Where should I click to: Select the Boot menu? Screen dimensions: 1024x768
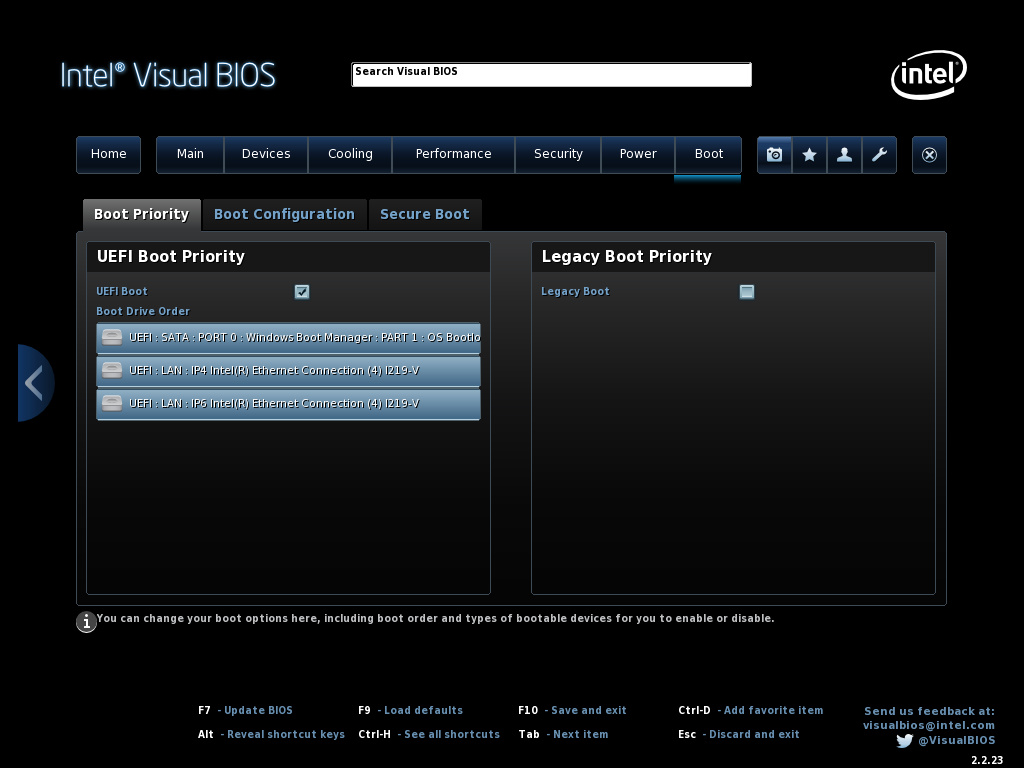[709, 155]
